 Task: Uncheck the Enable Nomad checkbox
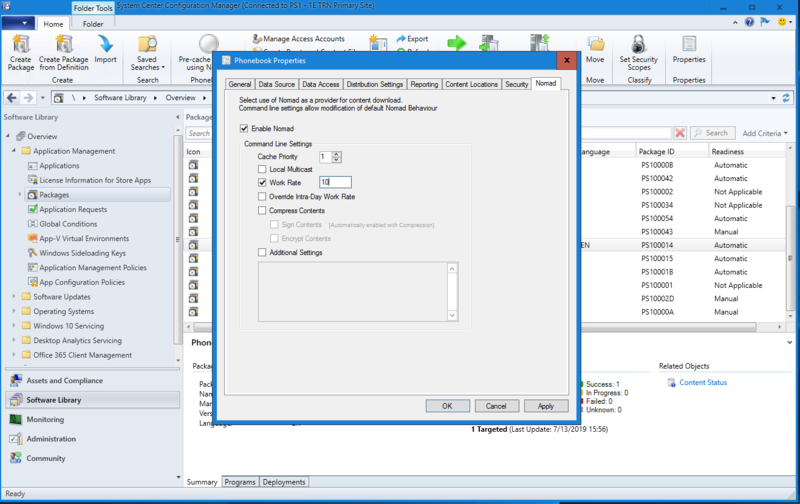pyautogui.click(x=245, y=129)
